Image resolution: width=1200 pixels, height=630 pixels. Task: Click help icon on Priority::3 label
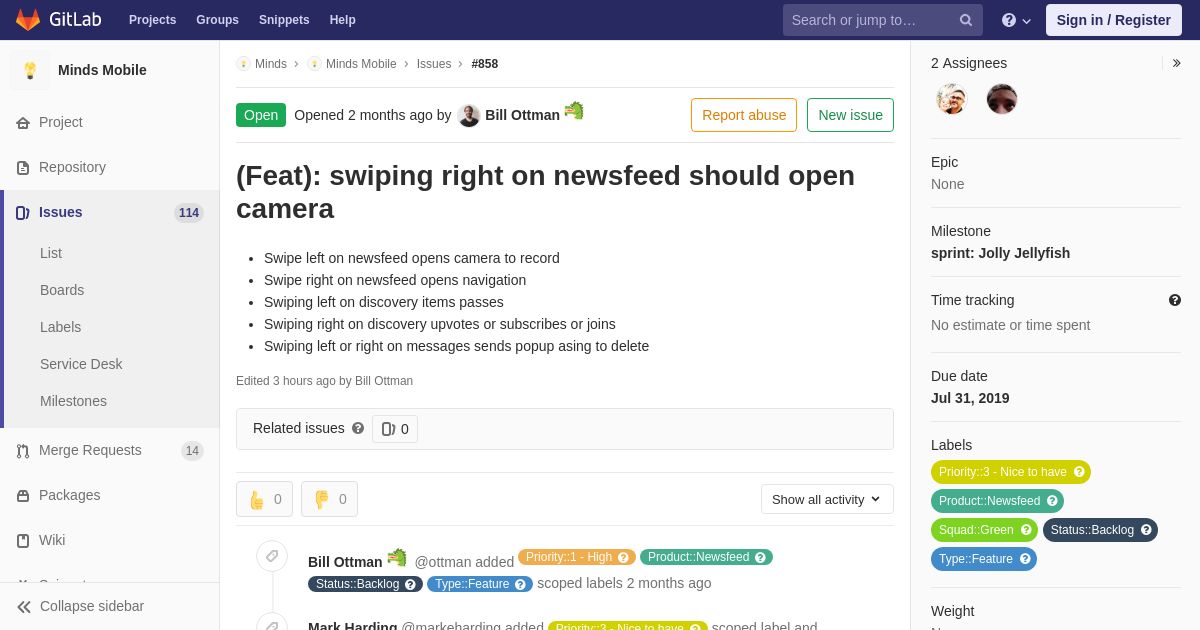[1079, 472]
